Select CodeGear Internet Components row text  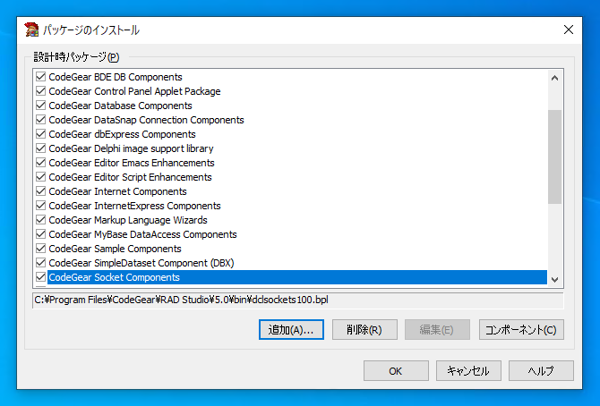point(117,191)
